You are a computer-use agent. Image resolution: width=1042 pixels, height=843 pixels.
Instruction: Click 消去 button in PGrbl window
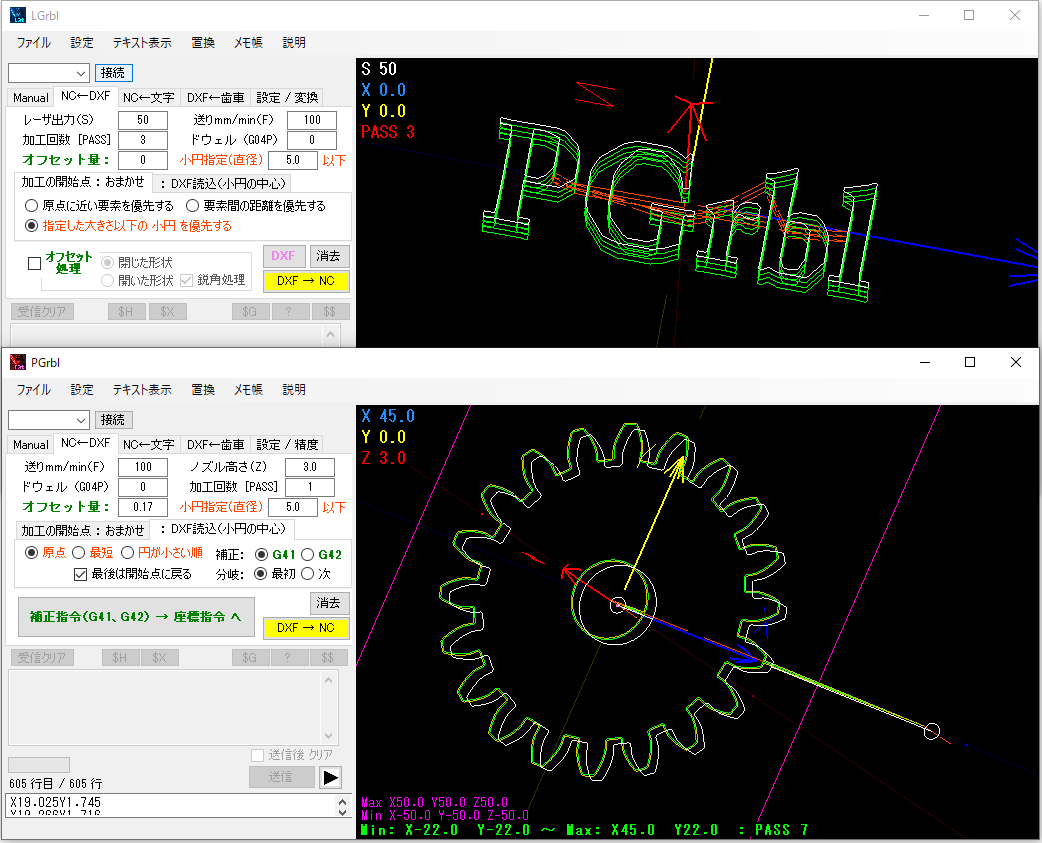(328, 603)
